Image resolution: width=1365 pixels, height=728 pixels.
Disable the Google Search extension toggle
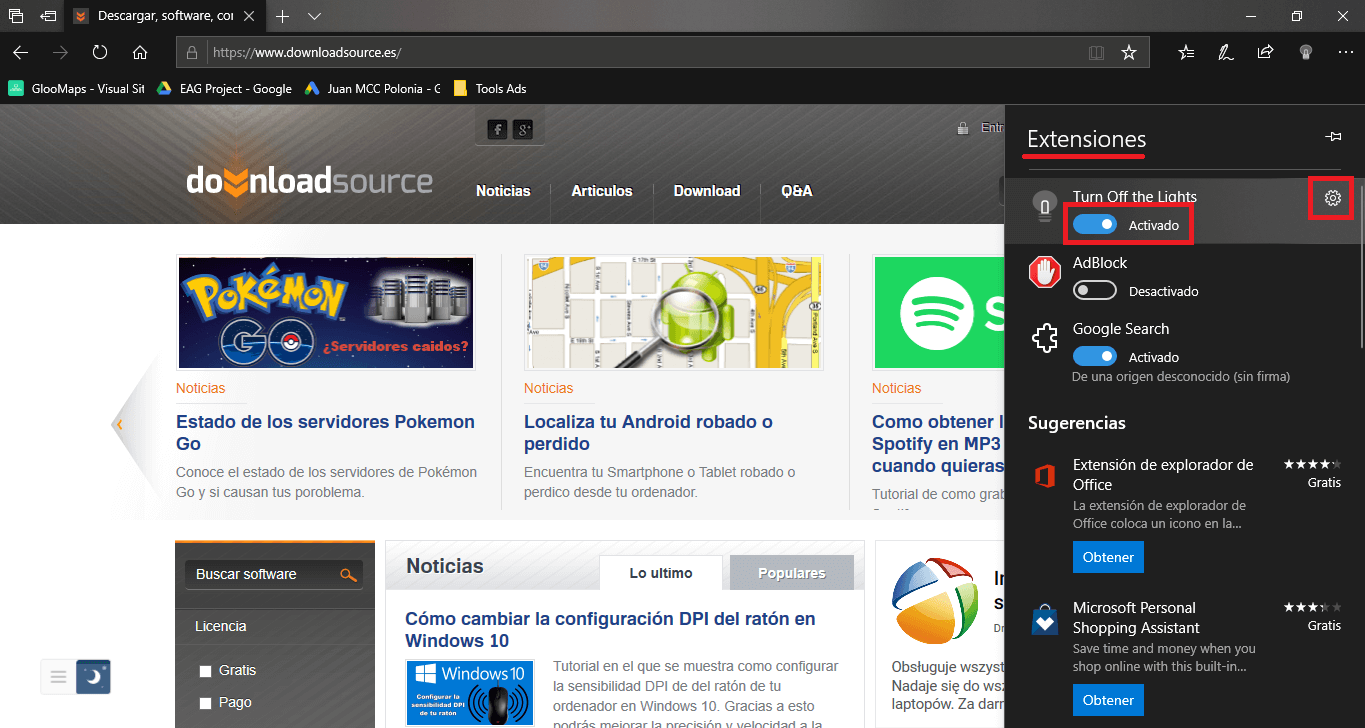(x=1095, y=357)
